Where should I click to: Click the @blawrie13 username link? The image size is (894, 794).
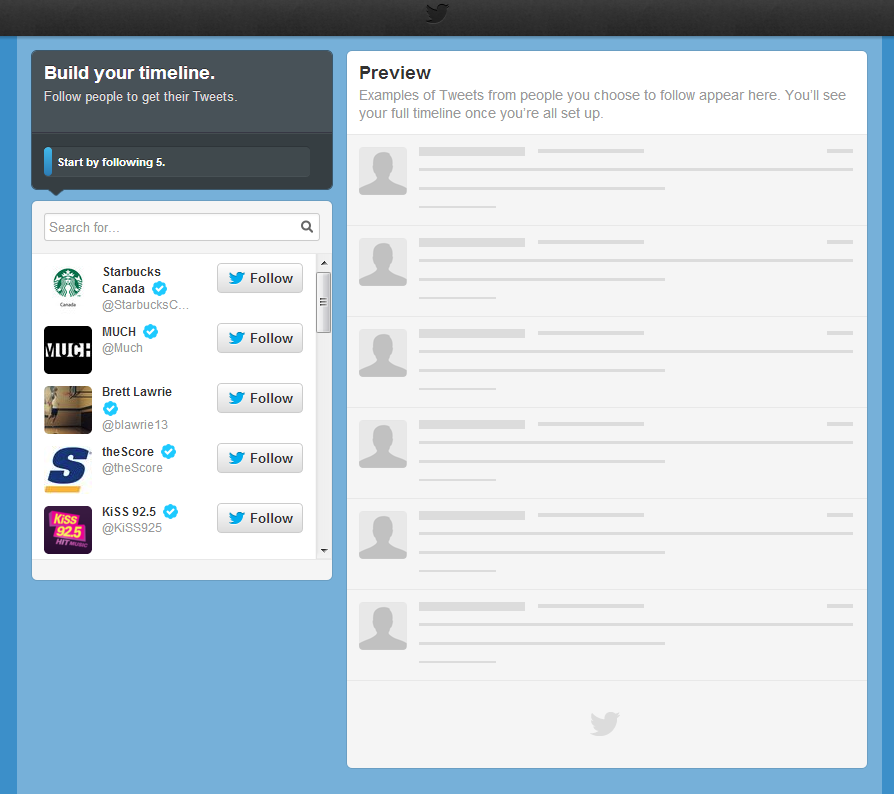(x=134, y=424)
